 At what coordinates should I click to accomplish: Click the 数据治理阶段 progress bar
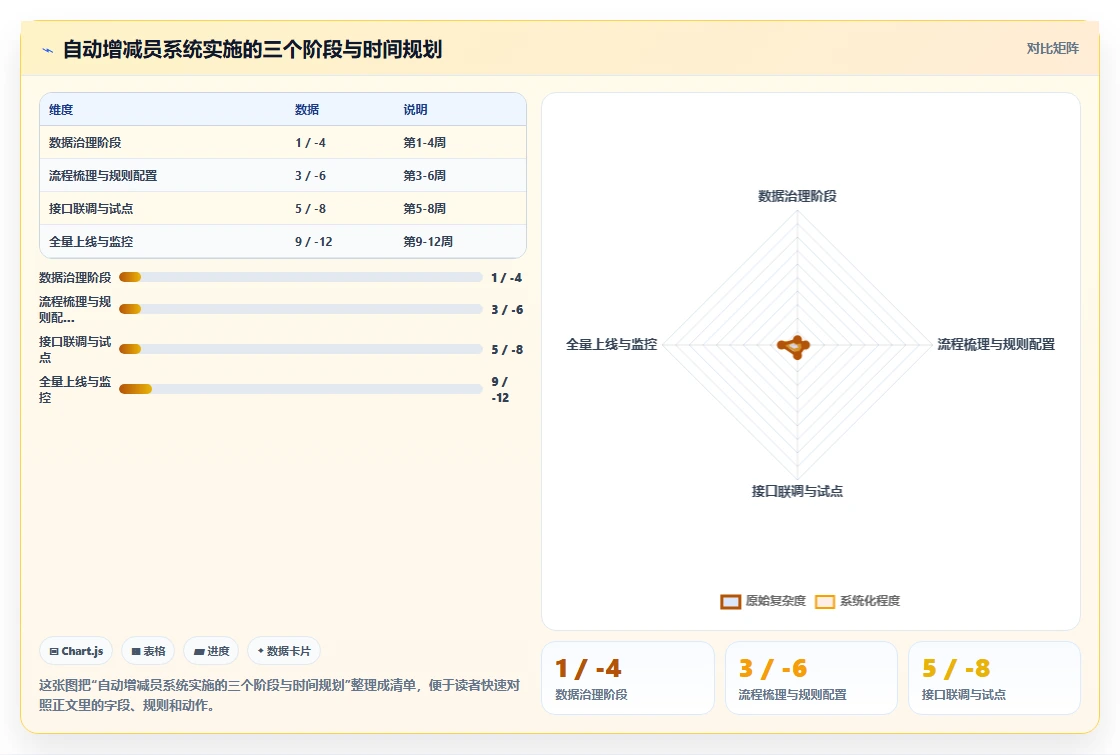click(301, 277)
